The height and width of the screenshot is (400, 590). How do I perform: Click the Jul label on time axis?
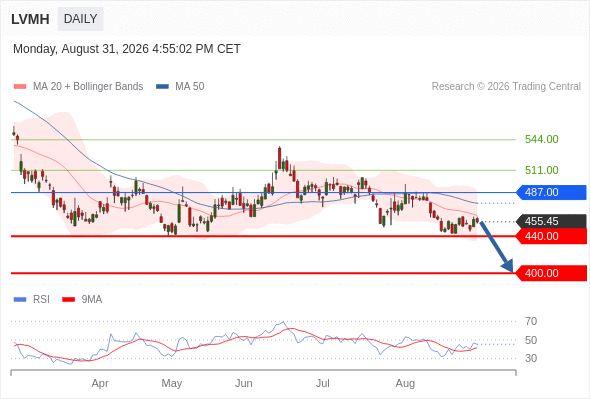(x=322, y=383)
